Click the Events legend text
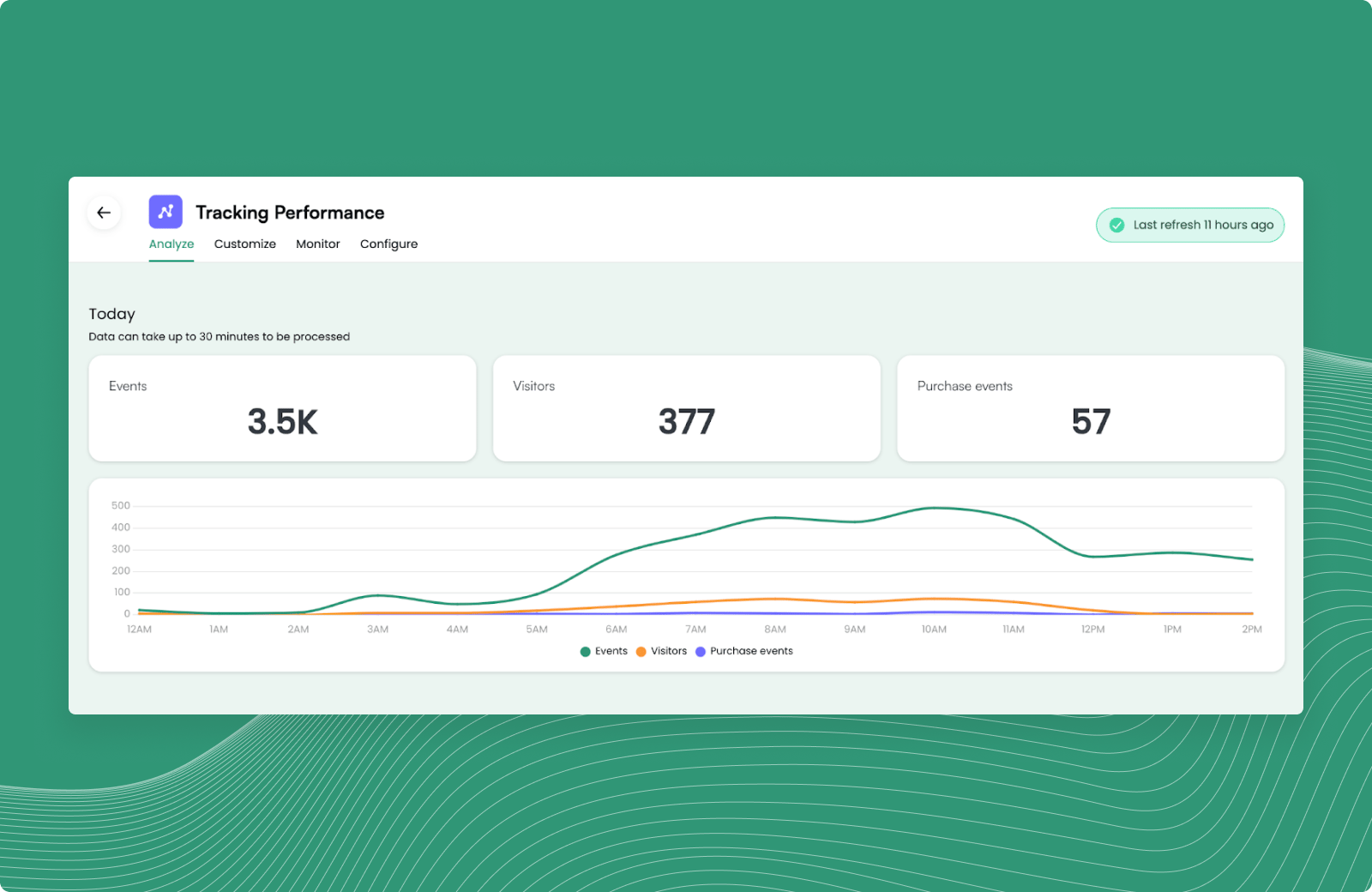Screen dimensions: 1372x892 coord(611,652)
